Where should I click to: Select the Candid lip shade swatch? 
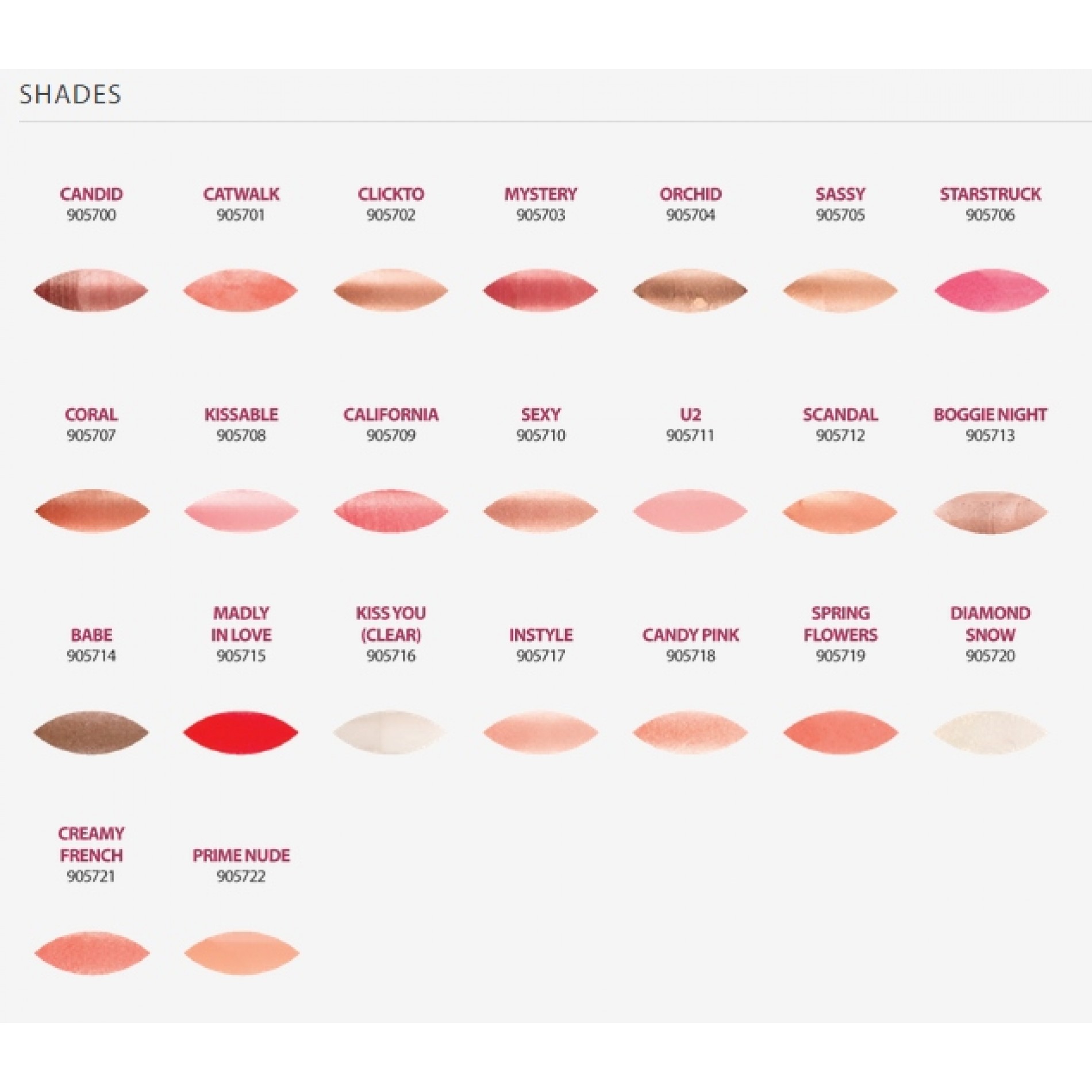(91, 290)
